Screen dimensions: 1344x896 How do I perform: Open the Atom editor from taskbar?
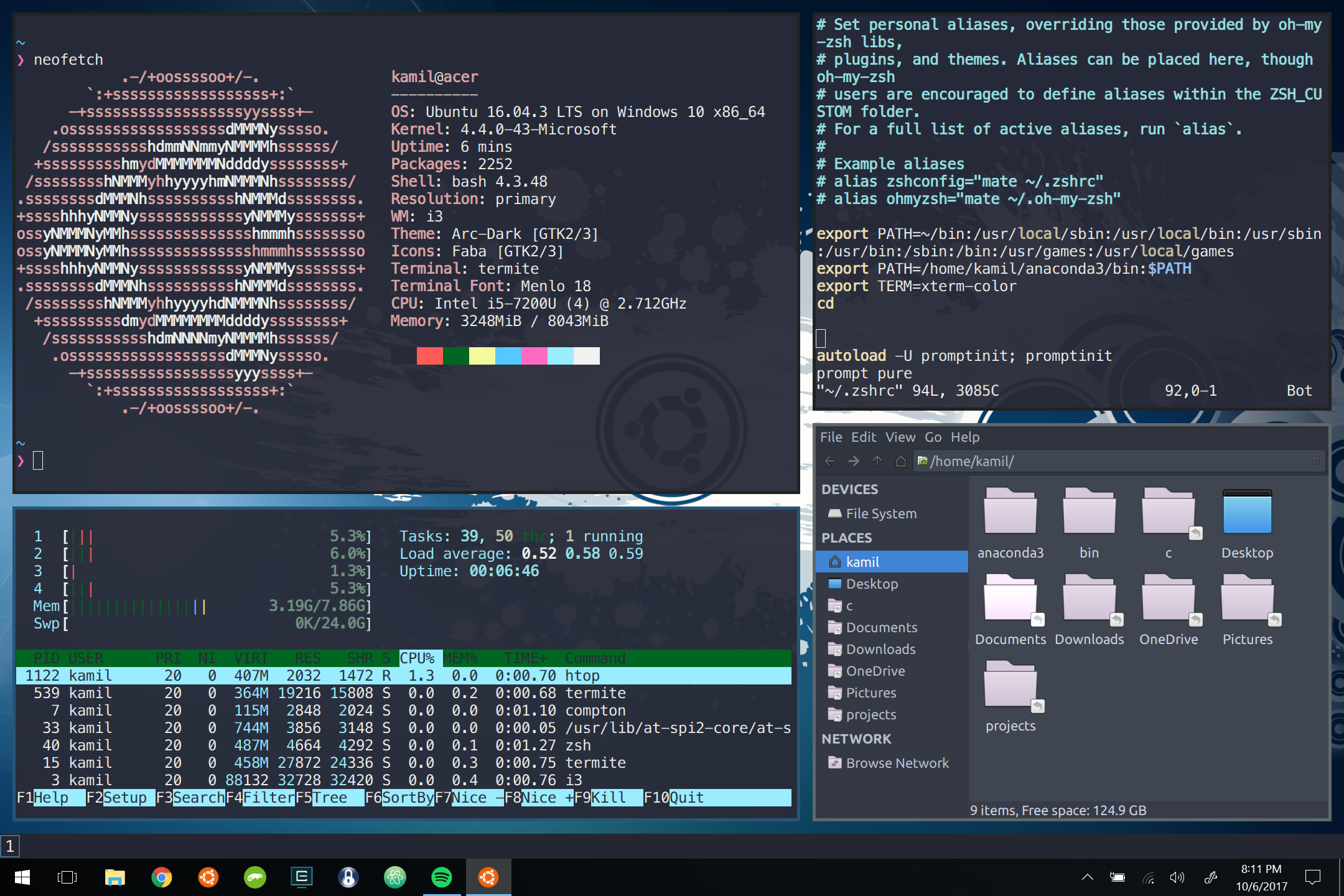coord(394,877)
